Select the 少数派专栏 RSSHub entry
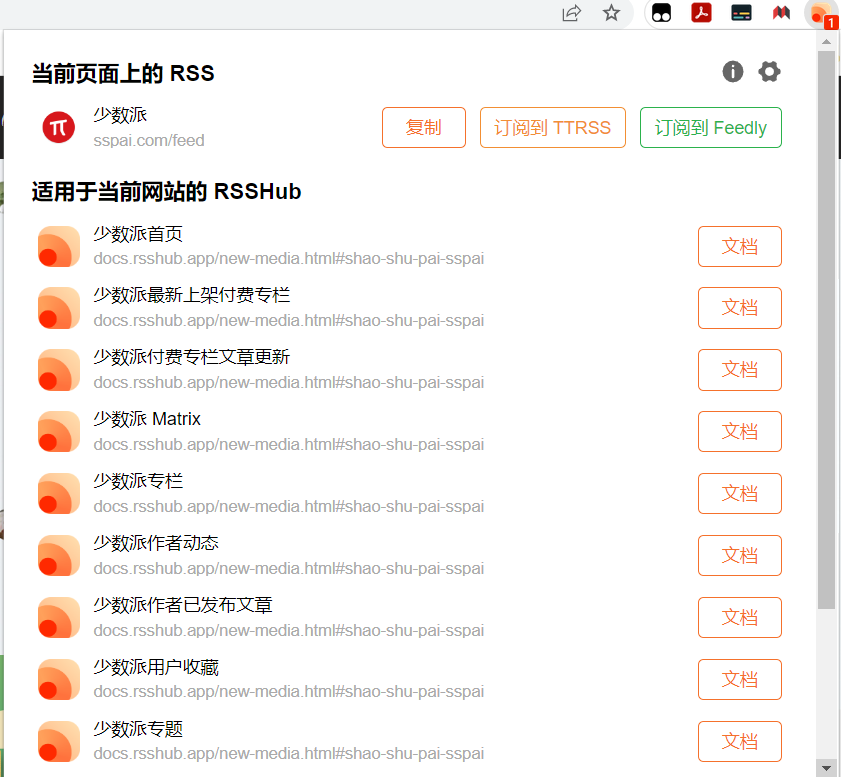Image resolution: width=841 pixels, height=777 pixels. (x=138, y=482)
